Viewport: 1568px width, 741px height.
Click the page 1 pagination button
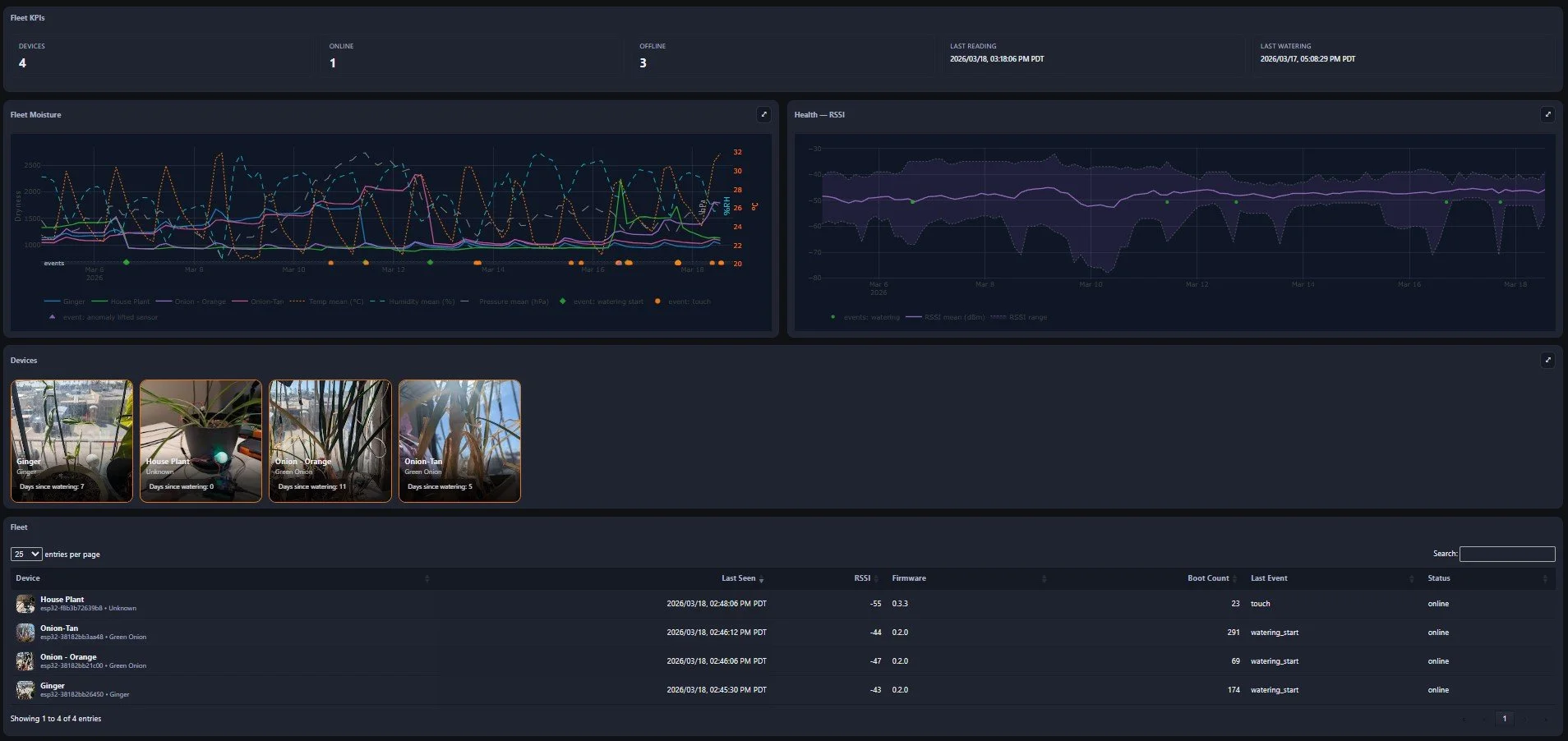pyautogui.click(x=1504, y=718)
